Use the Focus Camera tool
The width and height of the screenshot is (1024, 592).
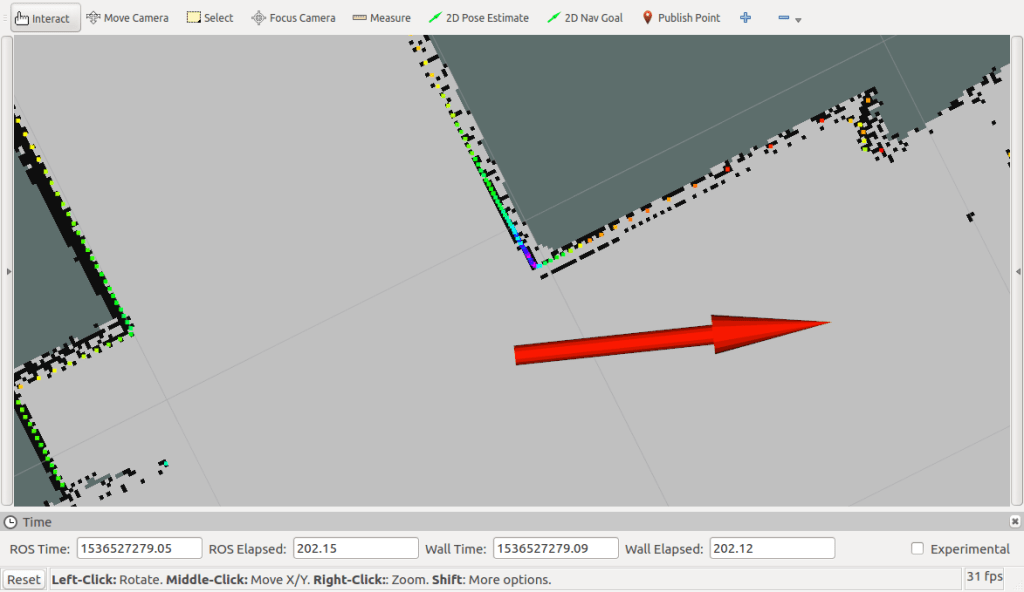point(292,17)
